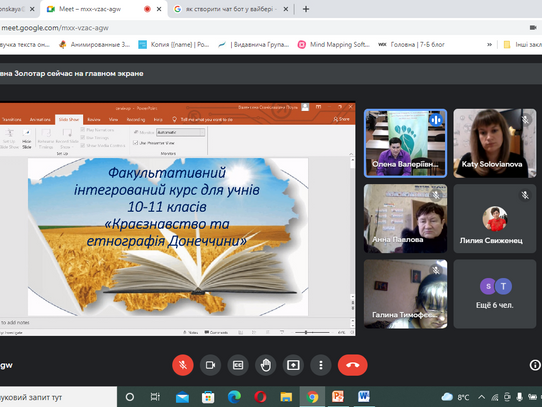Viewport: 542px width, 407px height.
Task: Click muted mic icon on Katy Solovianova tile
Action: tap(525, 120)
